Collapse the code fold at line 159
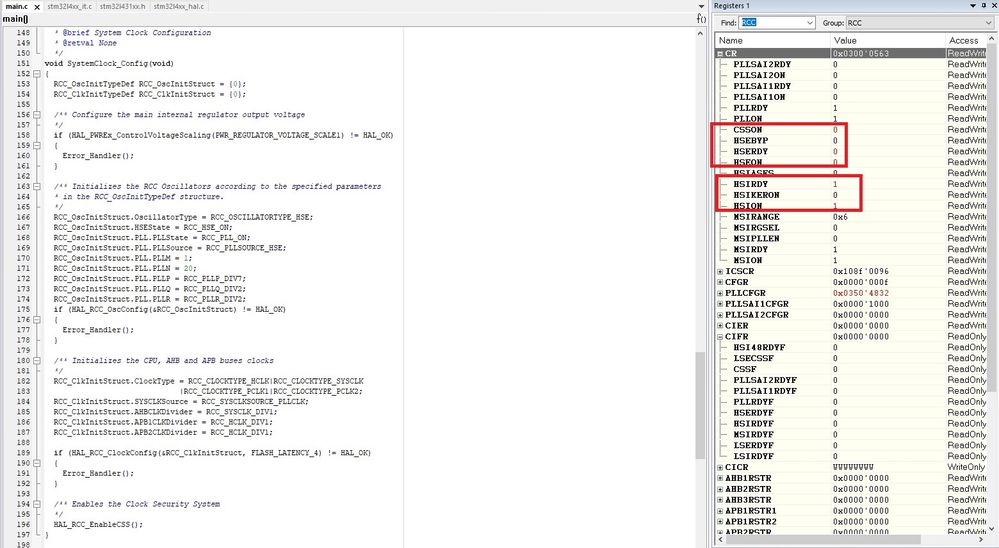999x548 pixels. click(x=38, y=145)
